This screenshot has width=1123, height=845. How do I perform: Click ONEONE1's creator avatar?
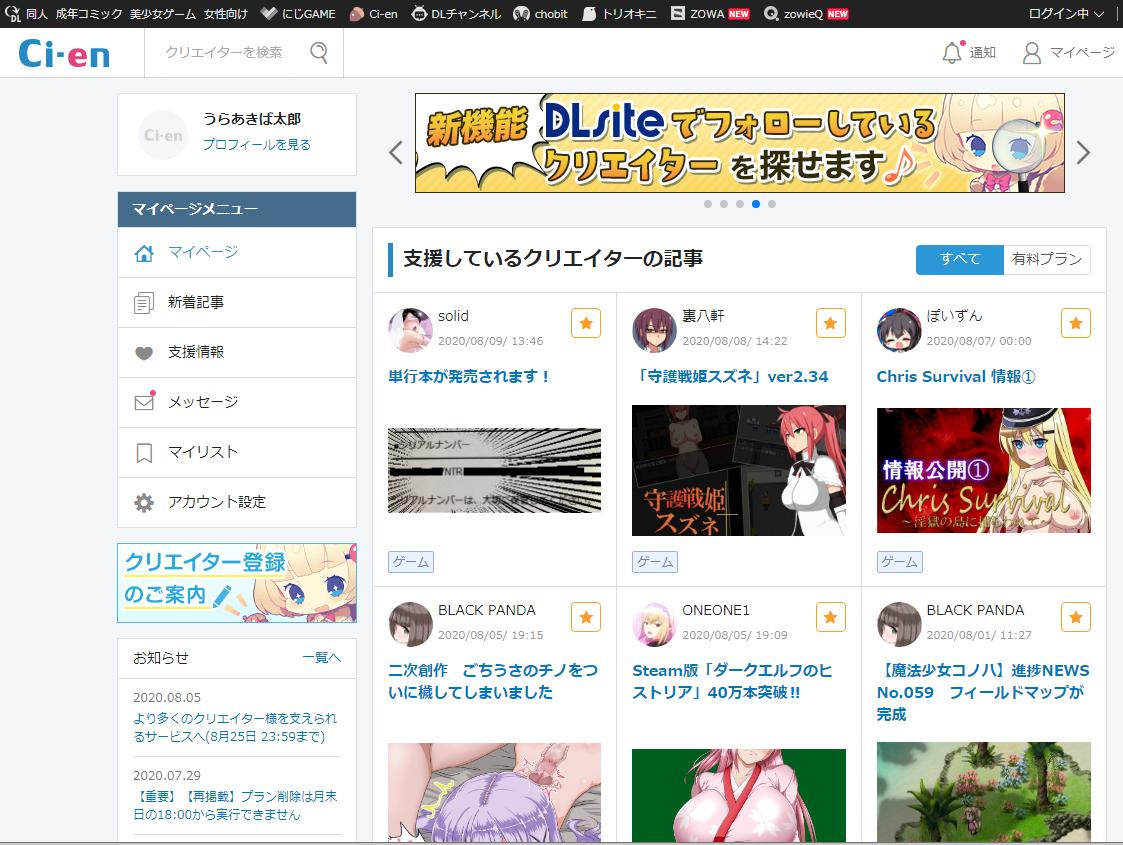point(654,624)
